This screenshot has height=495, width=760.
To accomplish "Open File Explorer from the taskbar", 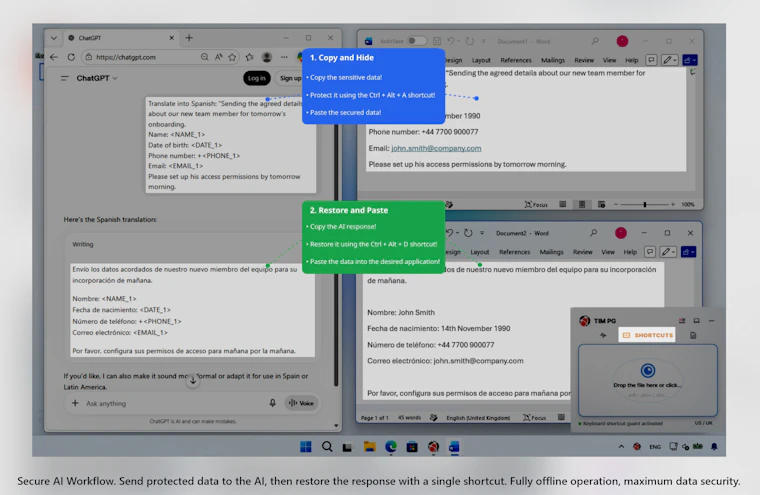I will pos(370,447).
